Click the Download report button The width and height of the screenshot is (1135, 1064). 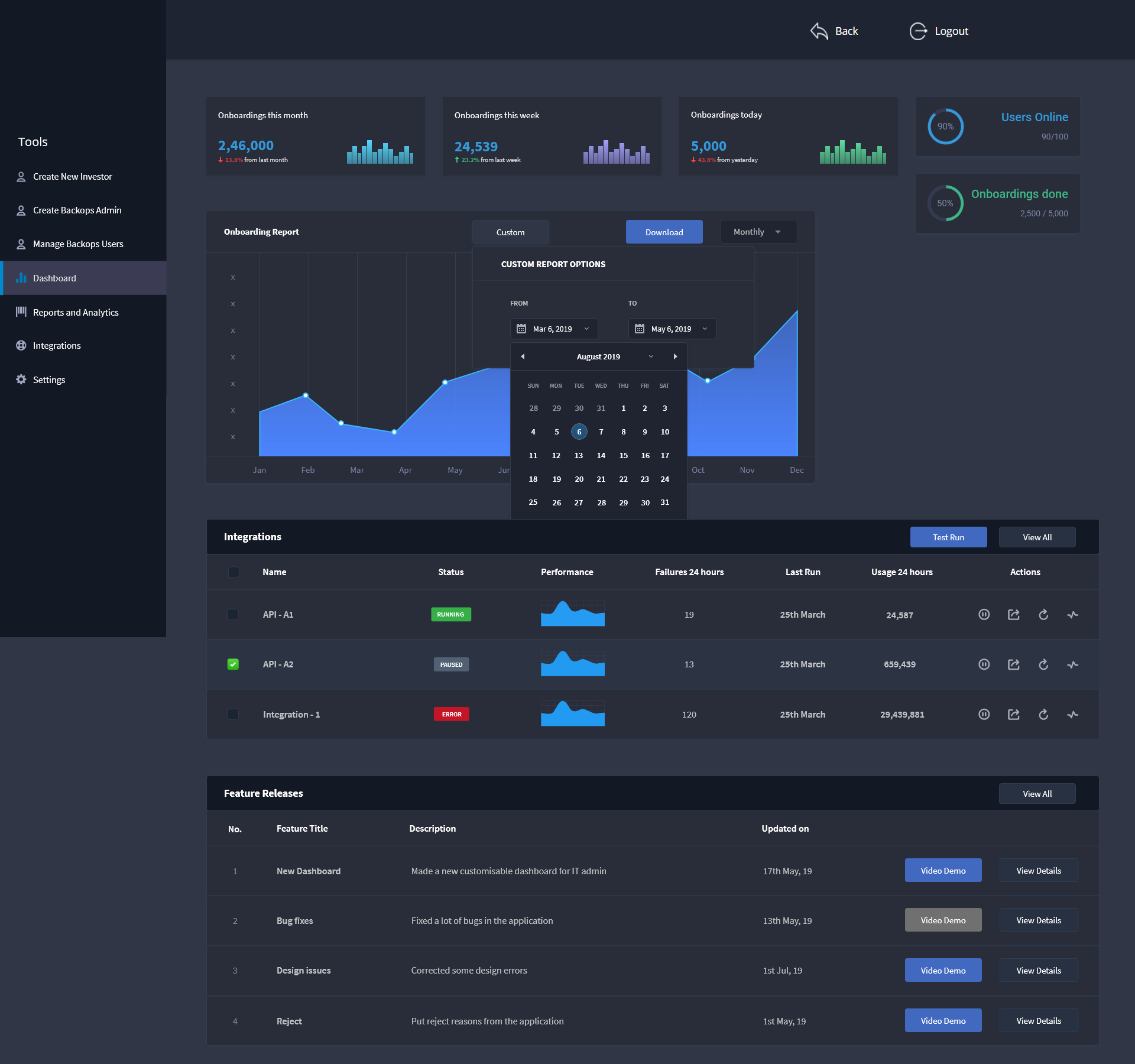(x=664, y=232)
